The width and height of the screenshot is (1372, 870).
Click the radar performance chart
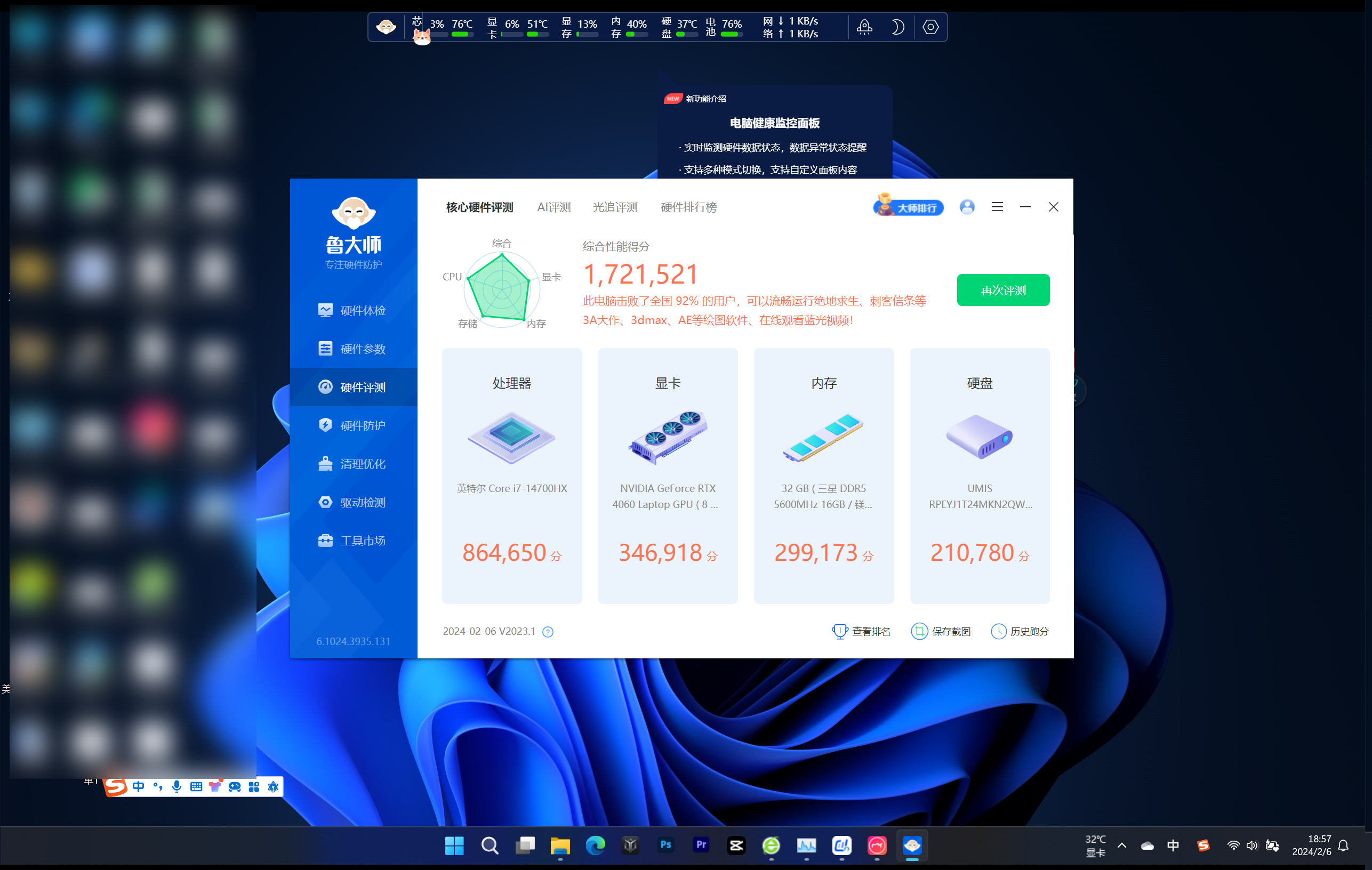pyautogui.click(x=501, y=291)
